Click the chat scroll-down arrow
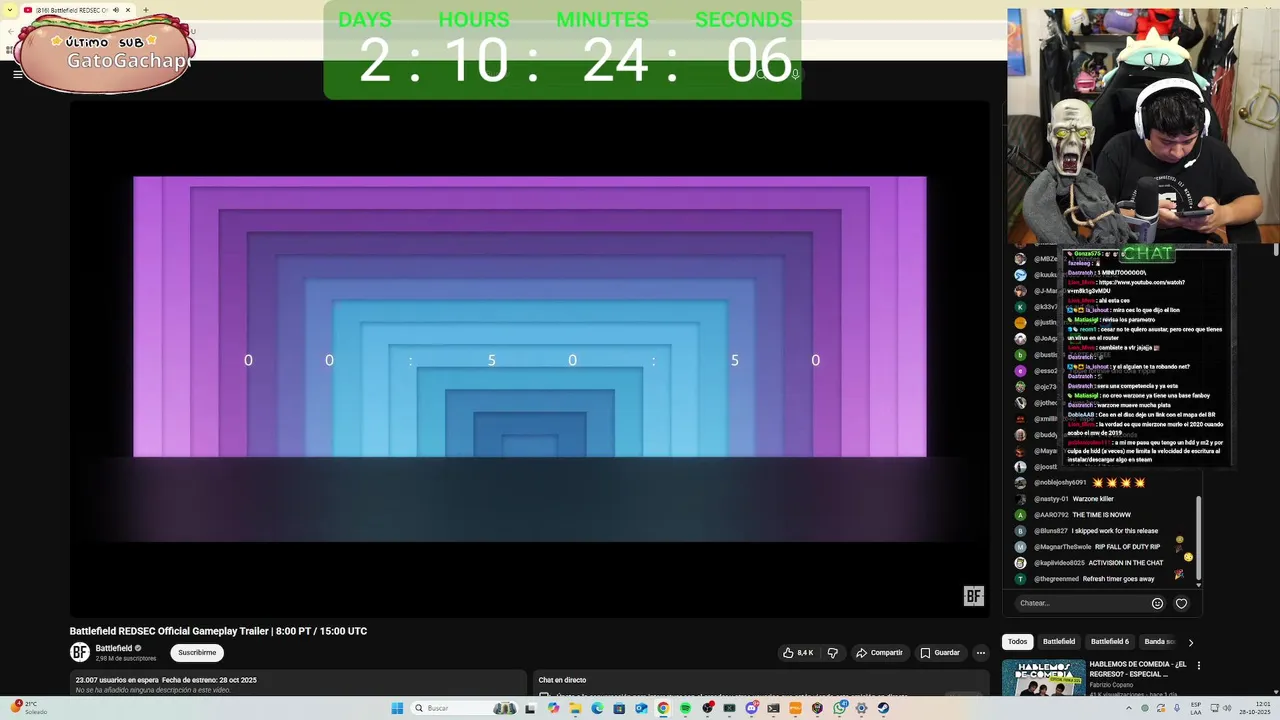Screen dimensions: 1280x720 coord(1198,584)
